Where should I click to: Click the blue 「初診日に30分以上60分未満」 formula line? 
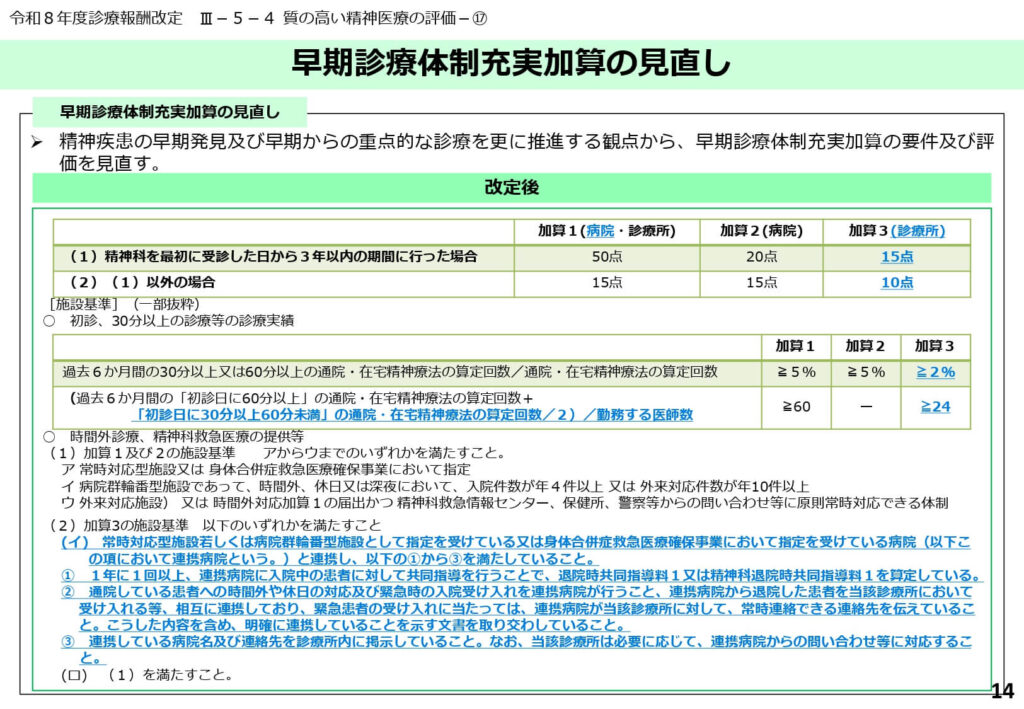414,415
